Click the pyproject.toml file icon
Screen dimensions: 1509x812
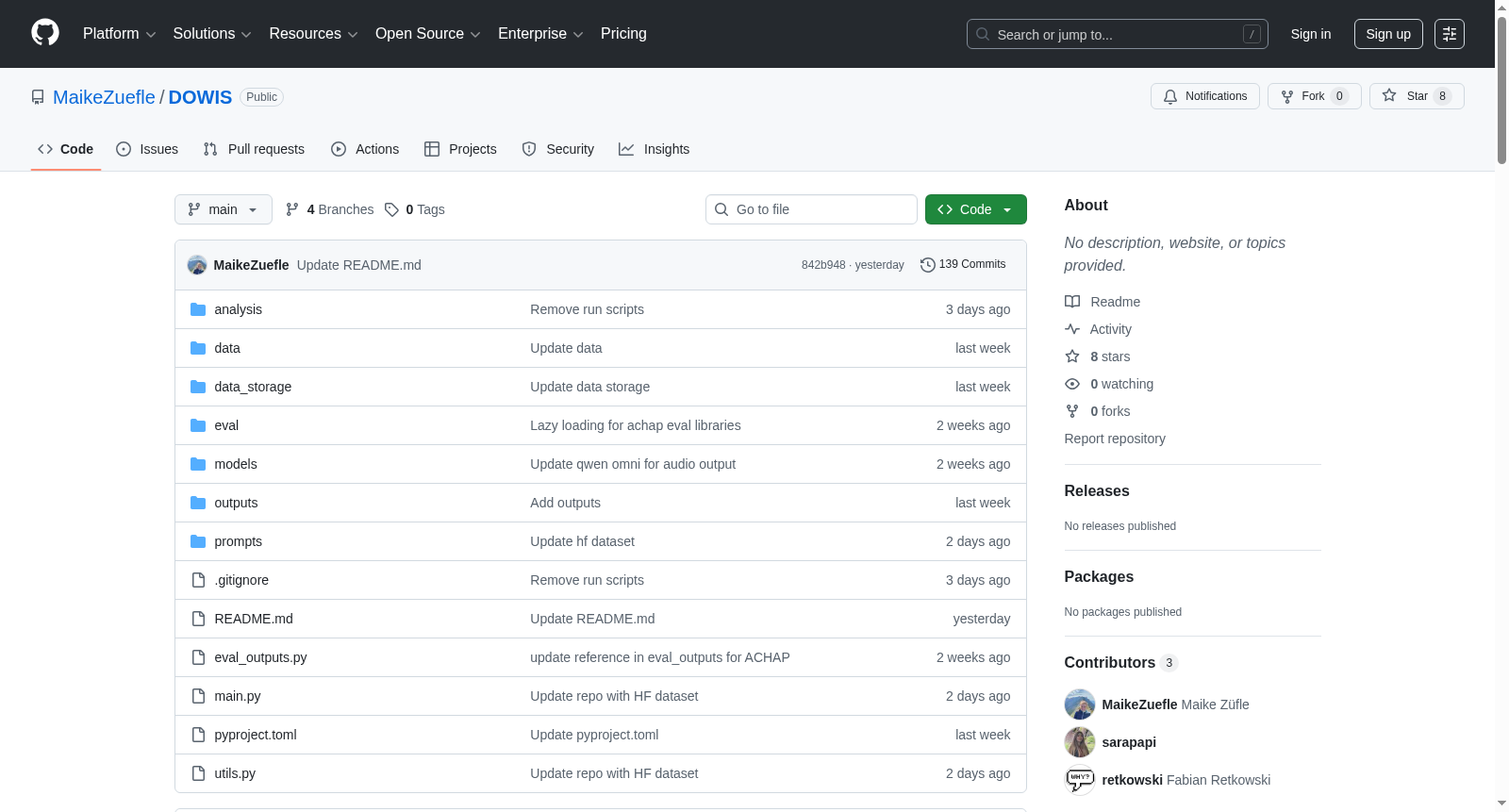point(198,735)
